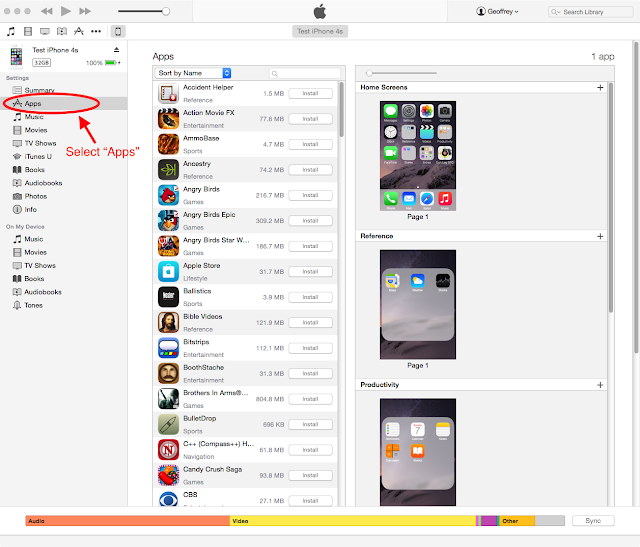Select the Home Screens Page 1 thumbnail
Viewport: 640px width, 547px height.
pyautogui.click(x=418, y=156)
